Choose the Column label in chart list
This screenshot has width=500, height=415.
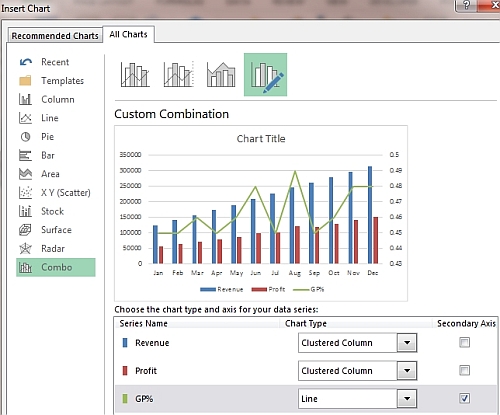tap(58, 99)
